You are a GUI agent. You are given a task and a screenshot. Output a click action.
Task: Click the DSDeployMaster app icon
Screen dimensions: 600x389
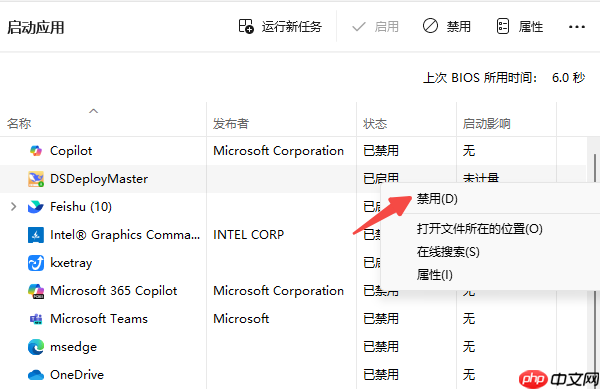pos(36,179)
